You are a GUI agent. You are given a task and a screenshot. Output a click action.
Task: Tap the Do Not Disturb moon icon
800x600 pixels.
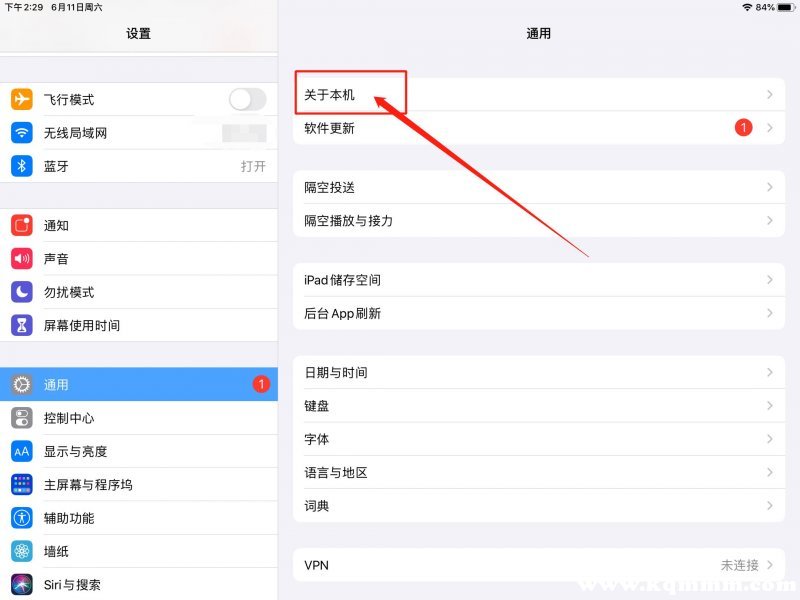pos(21,292)
